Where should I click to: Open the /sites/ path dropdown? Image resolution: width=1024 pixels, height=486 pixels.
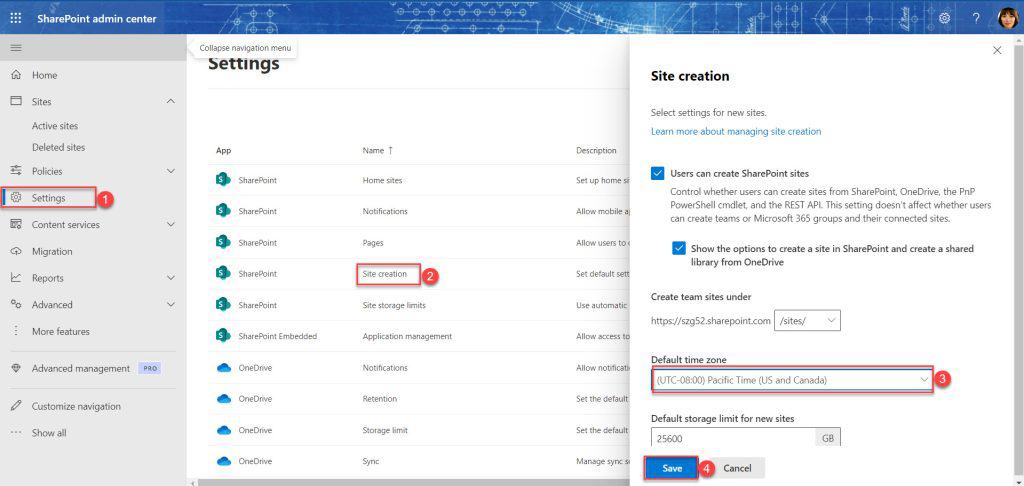[807, 321]
